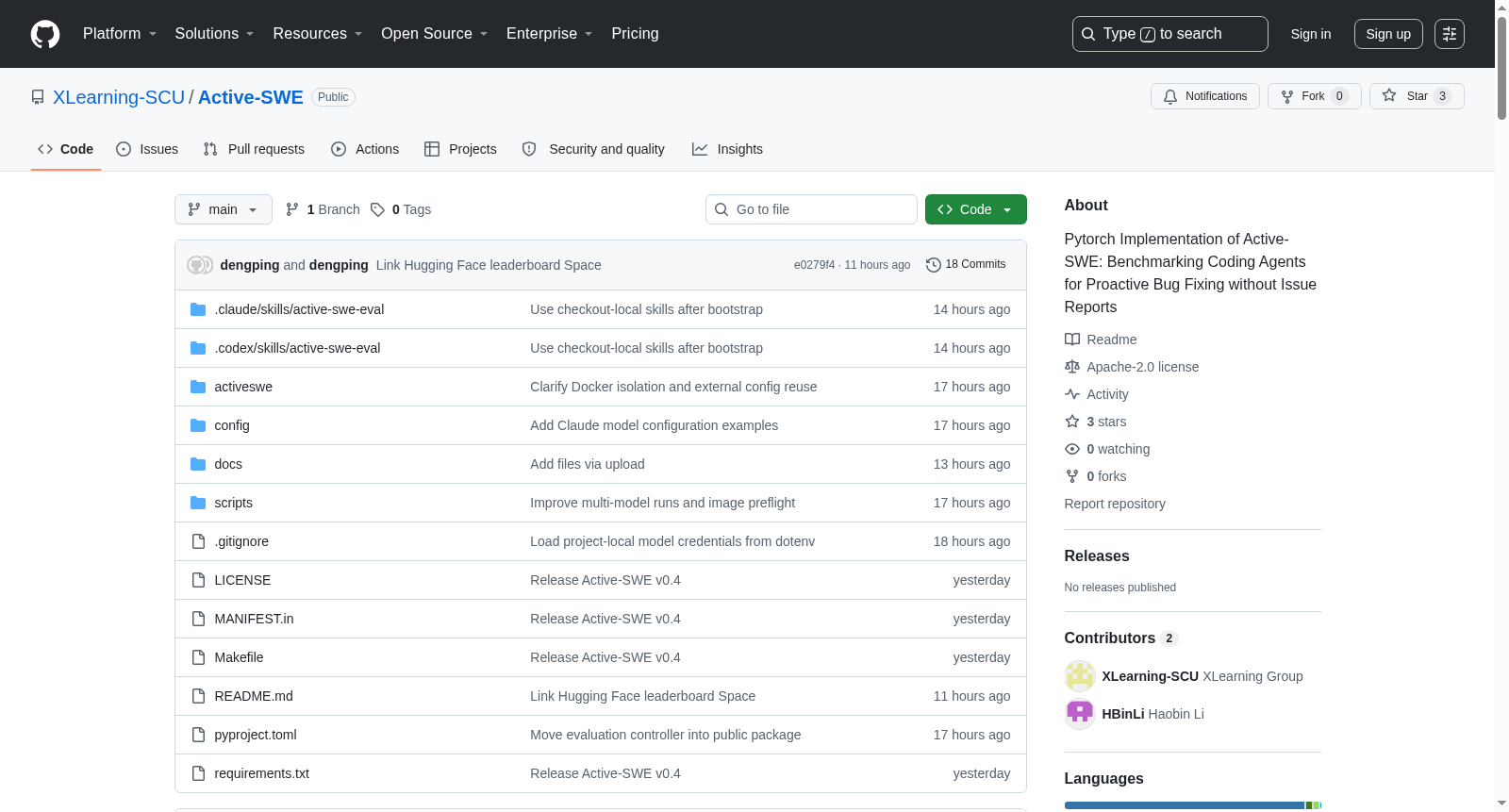Click the notifications bell button
1509x812 pixels.
[x=1204, y=96]
